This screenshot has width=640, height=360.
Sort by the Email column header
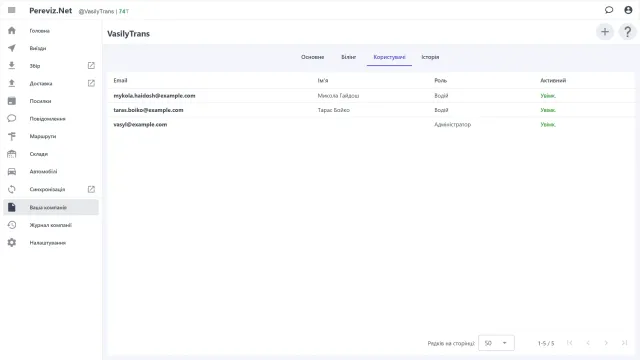click(x=120, y=80)
